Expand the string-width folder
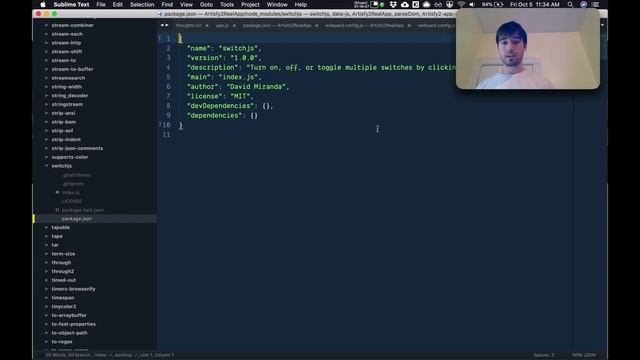This screenshot has height=360, width=640. (46, 87)
